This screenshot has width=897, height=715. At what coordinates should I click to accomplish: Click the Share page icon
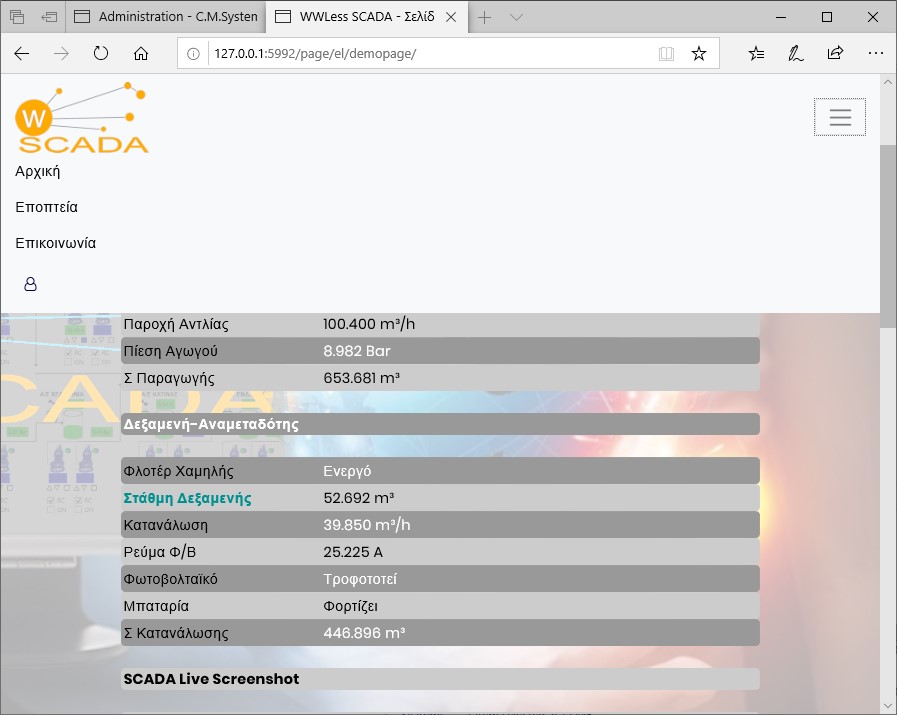tap(835, 54)
